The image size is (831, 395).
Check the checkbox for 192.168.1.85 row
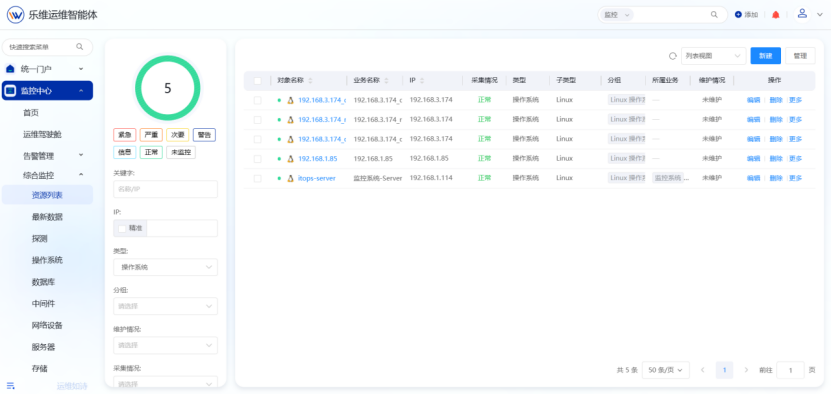(258, 159)
